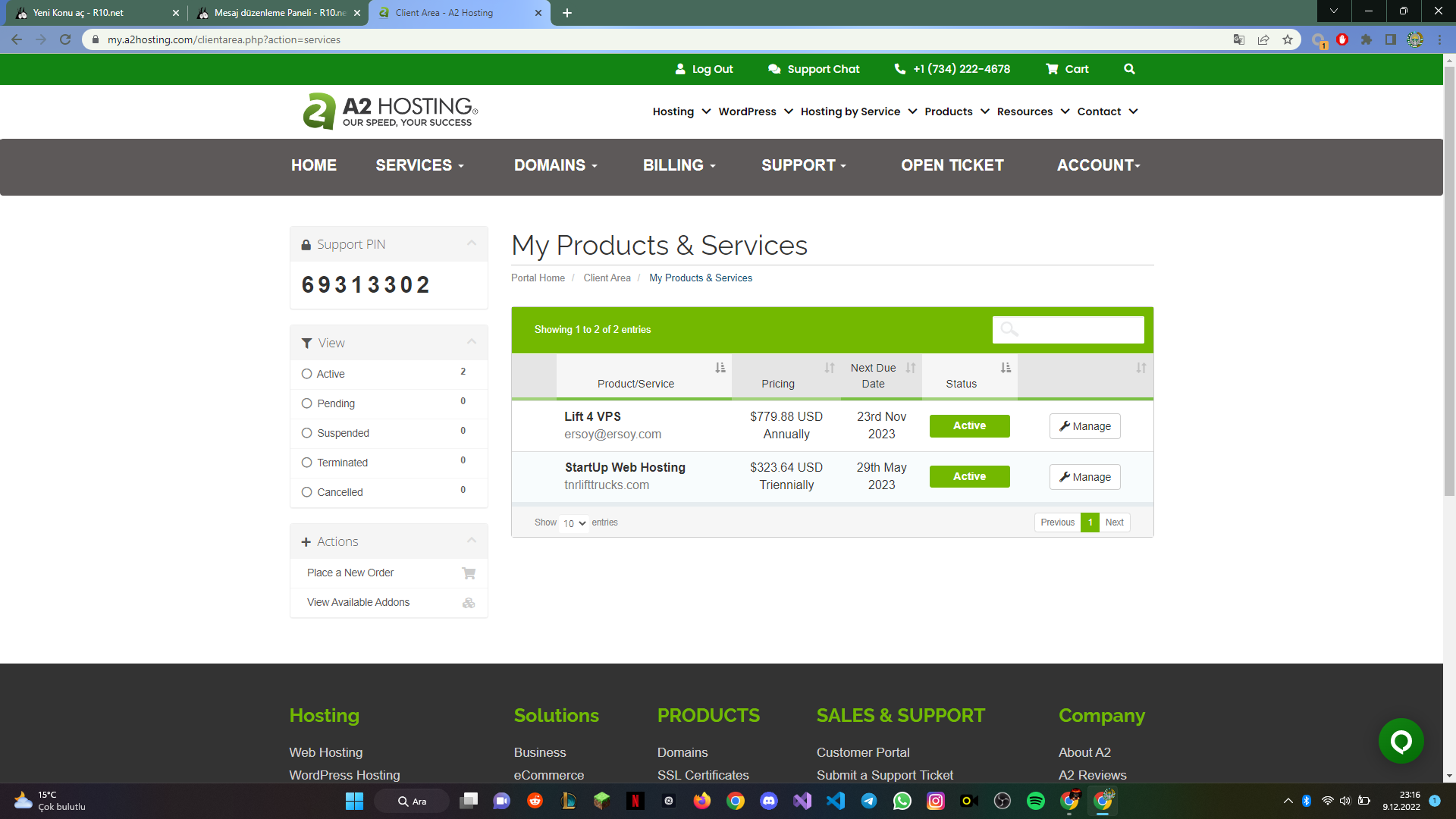Click the Windows Start button

[x=354, y=801]
